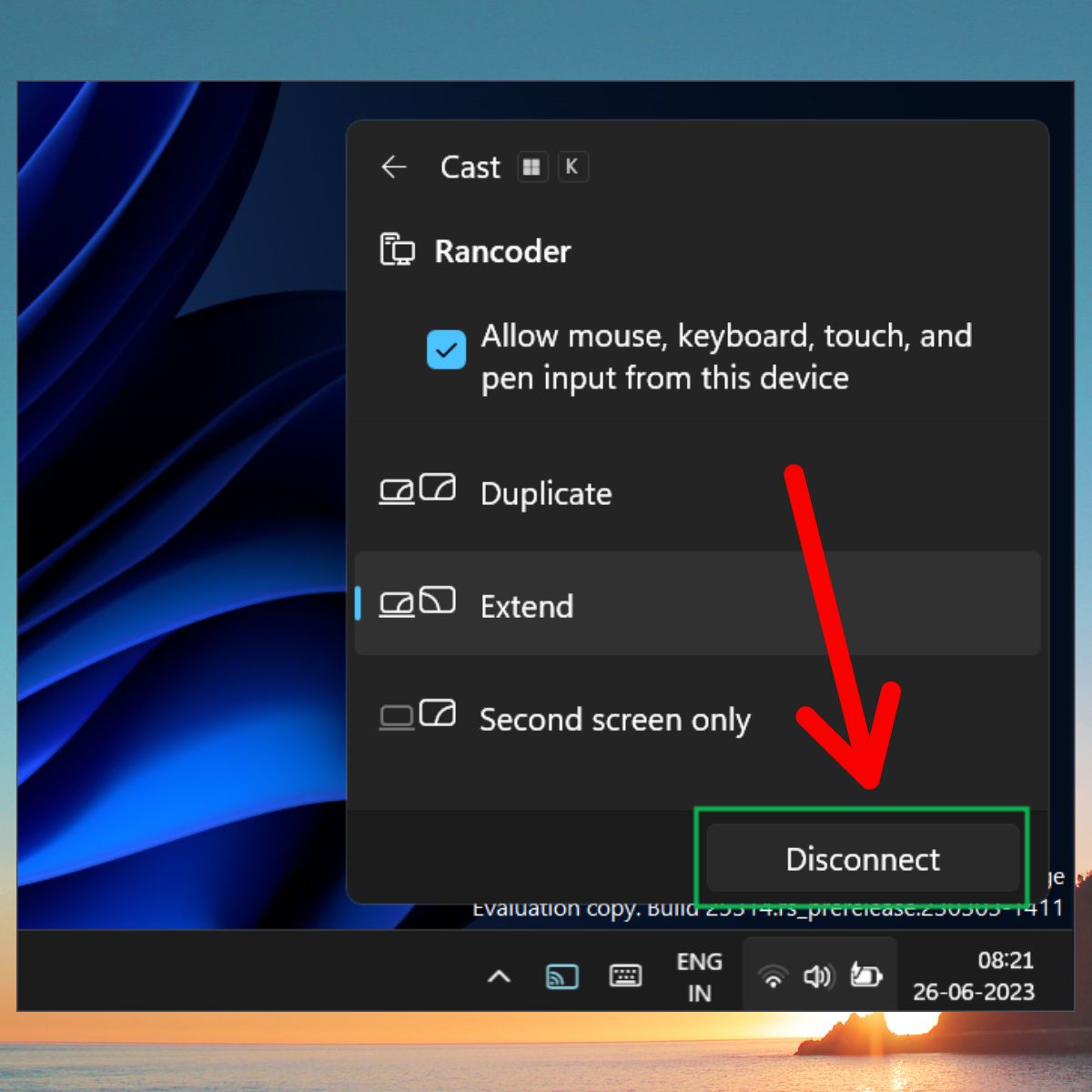Change the ENG IN input language
The height and width of the screenshot is (1092, 1092).
pos(699,976)
